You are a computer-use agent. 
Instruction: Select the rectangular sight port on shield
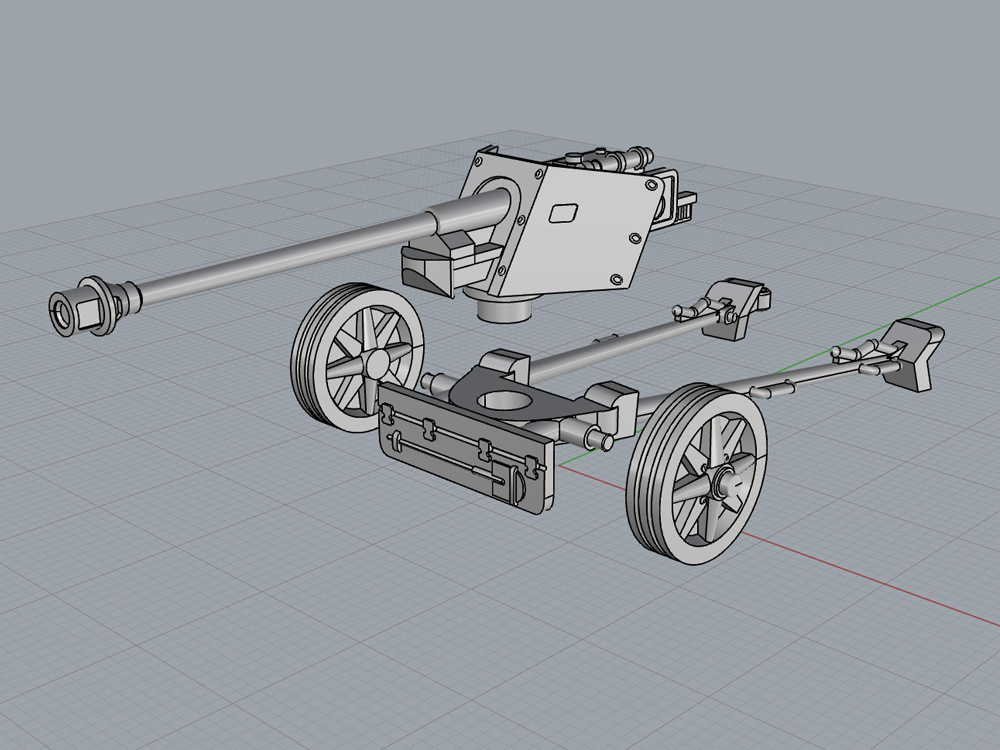pyautogui.click(x=563, y=212)
